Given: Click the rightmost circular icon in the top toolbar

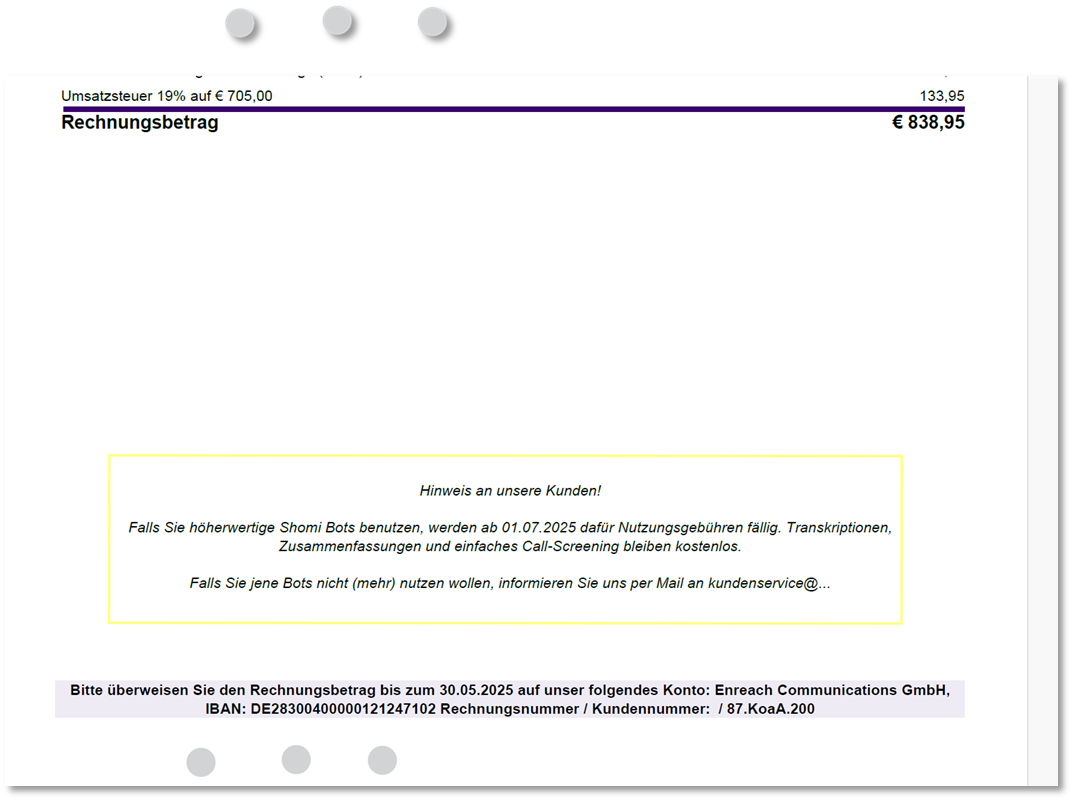Looking at the screenshot, I should click(430, 20).
